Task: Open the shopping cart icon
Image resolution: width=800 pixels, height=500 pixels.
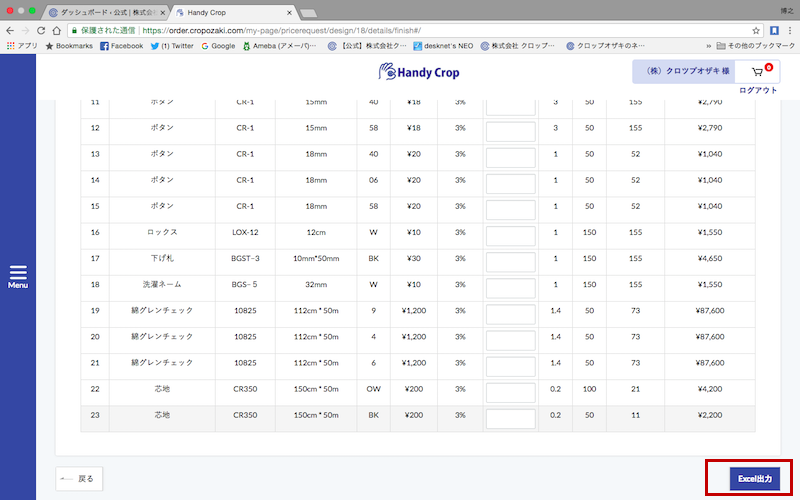Action: coord(758,72)
